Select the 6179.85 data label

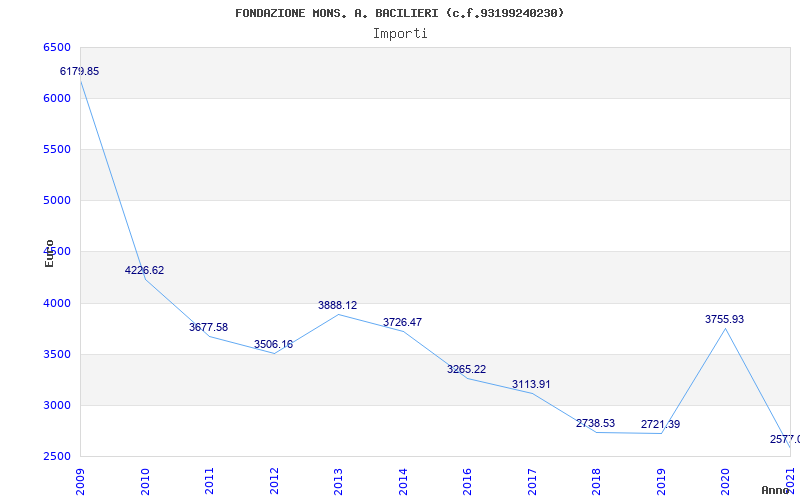tap(80, 71)
